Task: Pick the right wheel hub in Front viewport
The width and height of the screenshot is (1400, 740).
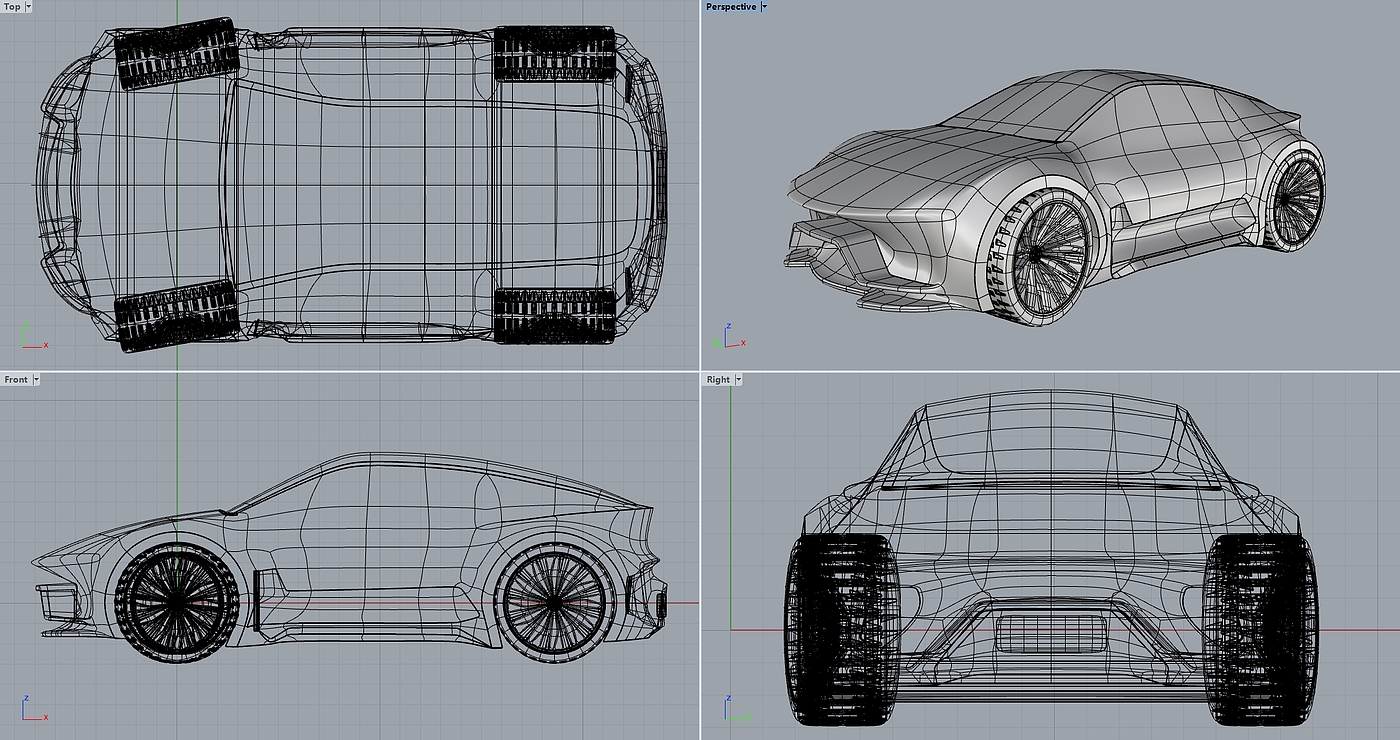Action: pos(555,603)
